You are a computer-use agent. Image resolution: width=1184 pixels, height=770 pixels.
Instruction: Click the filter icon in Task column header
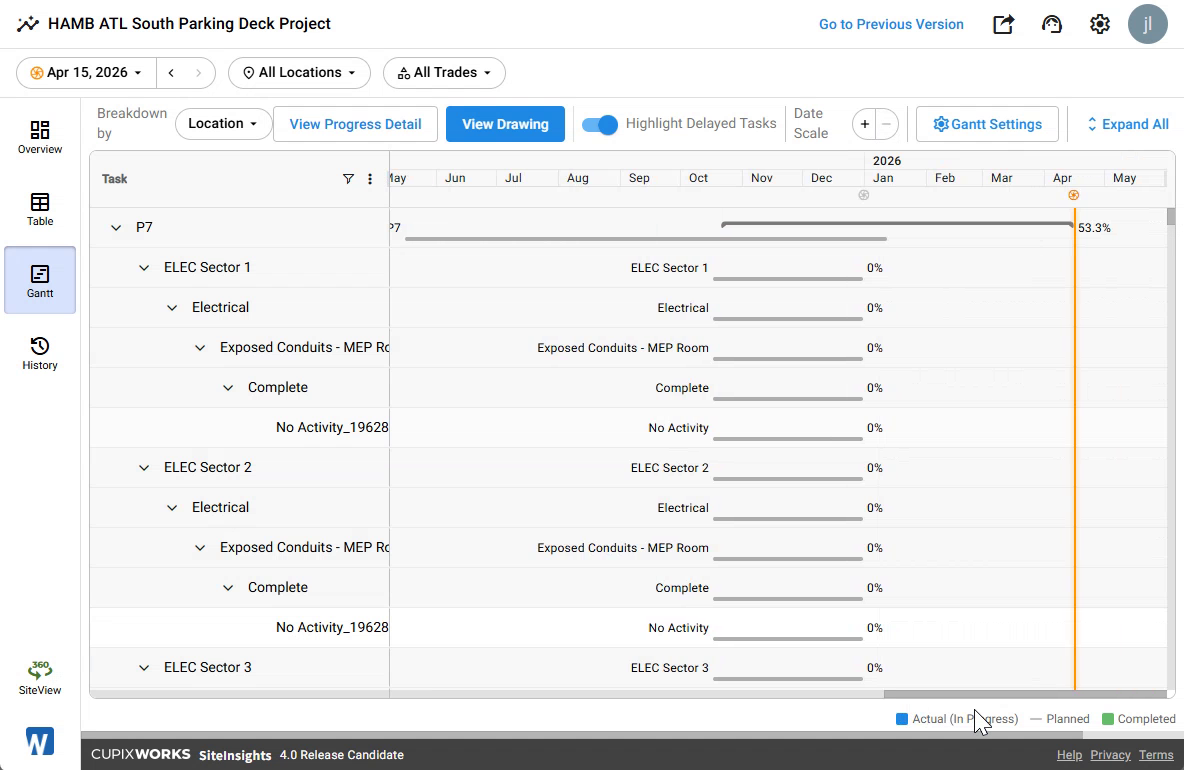(348, 179)
